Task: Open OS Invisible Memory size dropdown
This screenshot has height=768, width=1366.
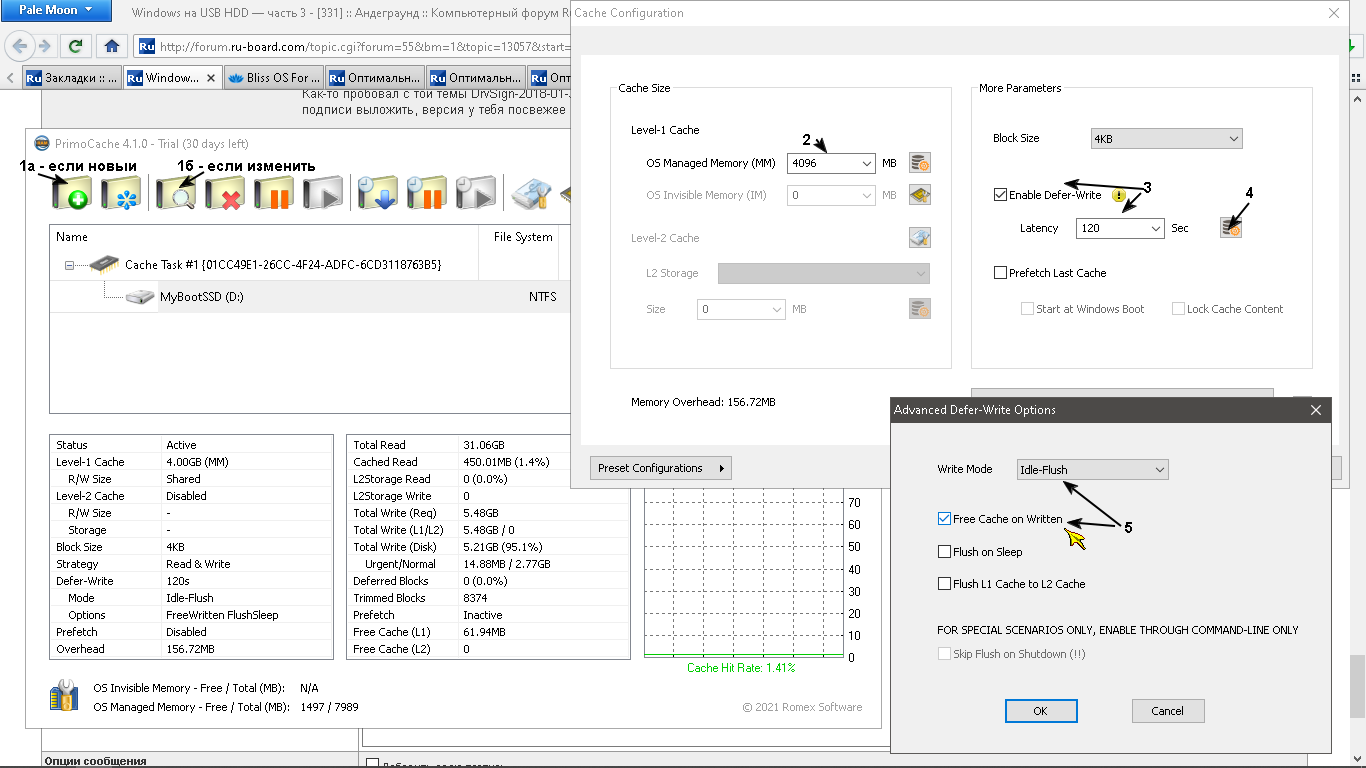Action: (866, 195)
